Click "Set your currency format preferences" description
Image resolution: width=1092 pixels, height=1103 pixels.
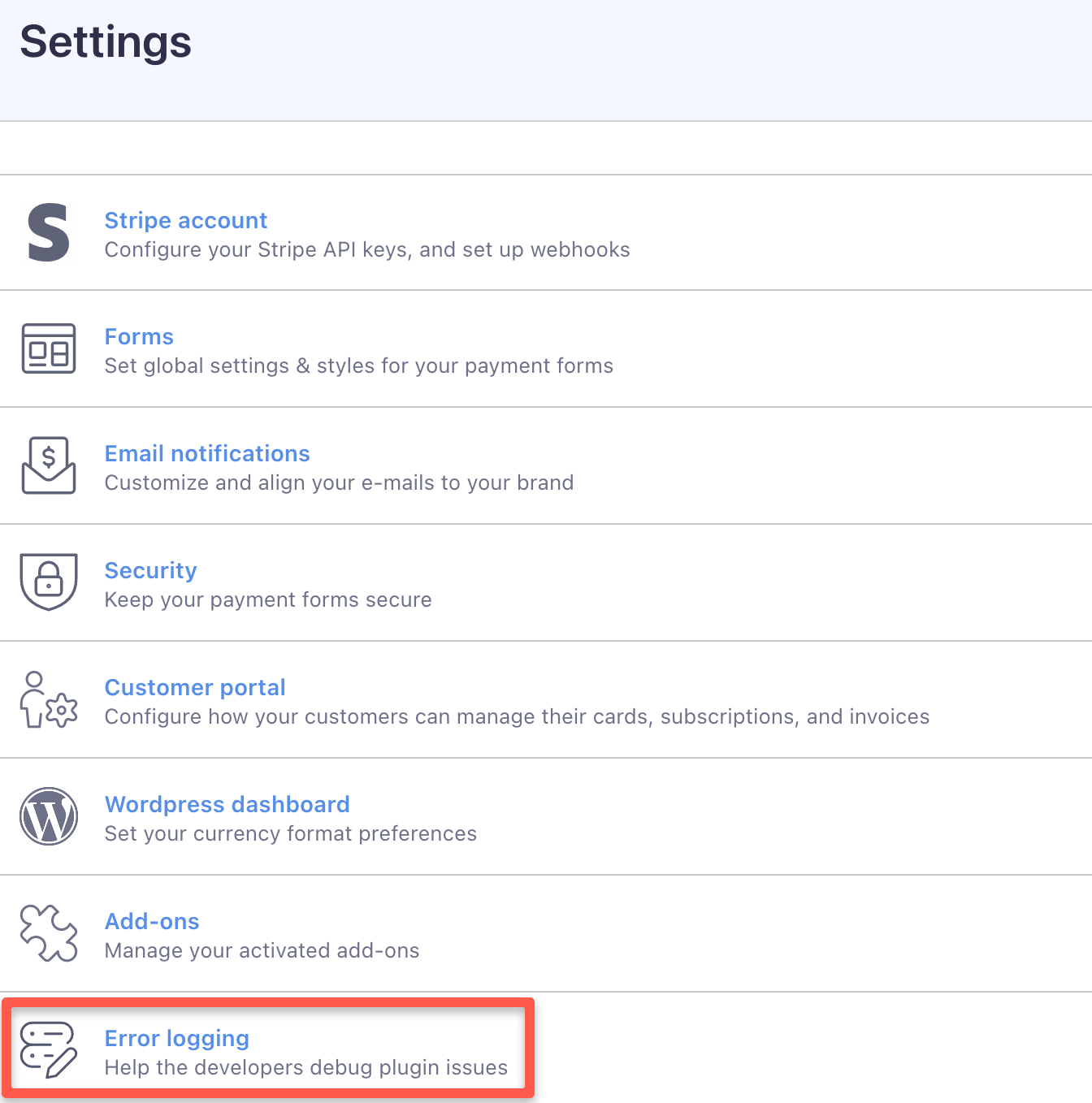point(290,833)
